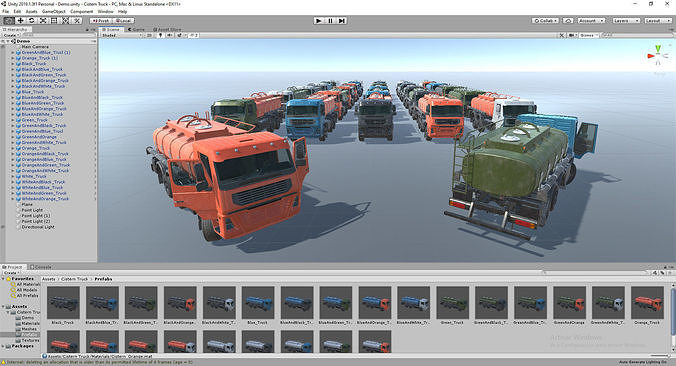The height and width of the screenshot is (366, 676).
Task: Expand the Packages folder
Action: [3, 346]
